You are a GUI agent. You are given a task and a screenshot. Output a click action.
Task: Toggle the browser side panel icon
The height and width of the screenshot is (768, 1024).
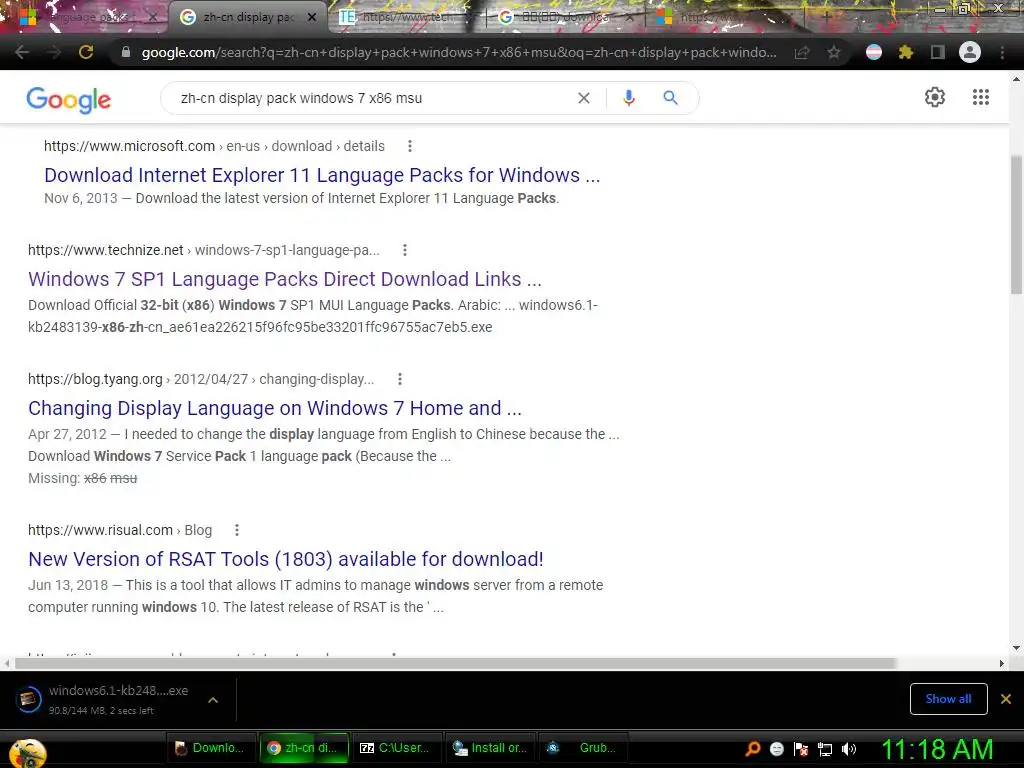pos(938,52)
